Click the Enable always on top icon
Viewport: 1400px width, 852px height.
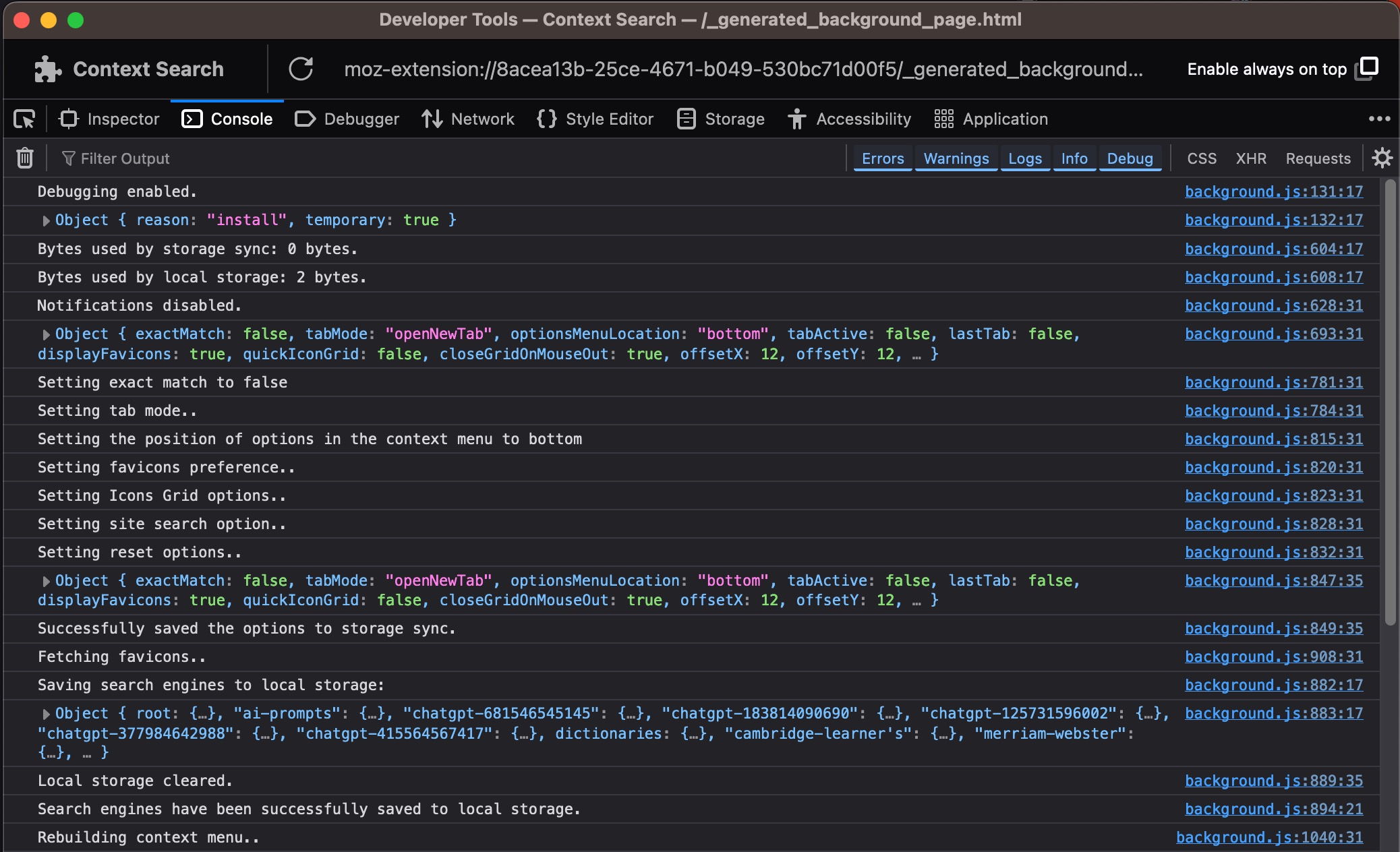1366,68
